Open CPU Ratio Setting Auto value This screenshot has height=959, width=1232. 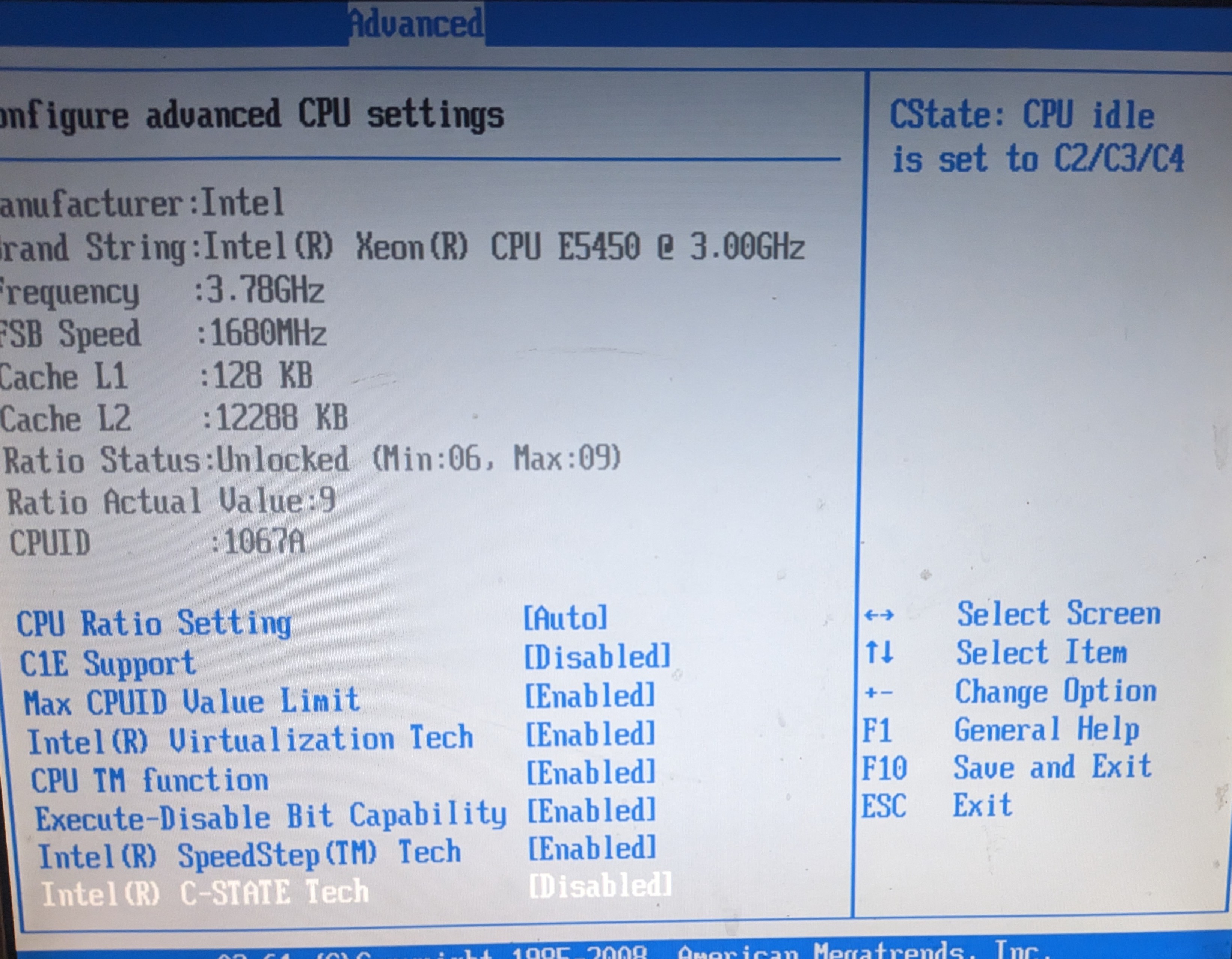point(565,618)
